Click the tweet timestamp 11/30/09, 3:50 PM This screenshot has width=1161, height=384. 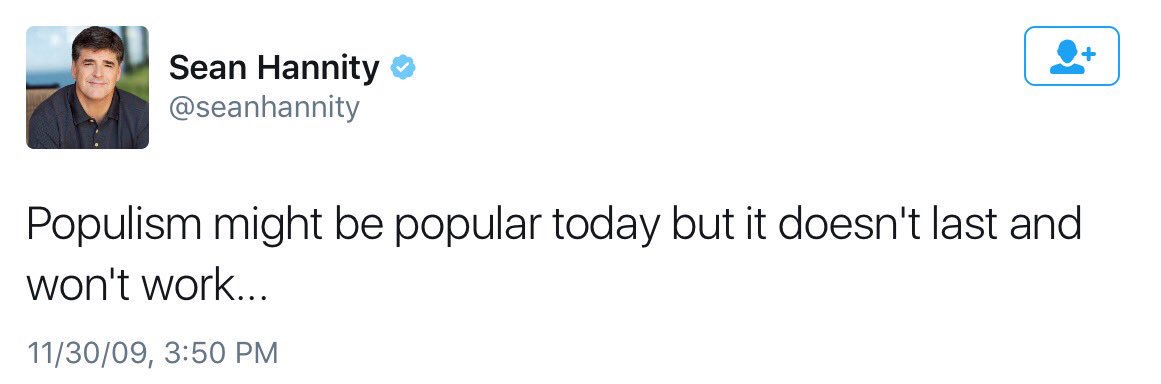153,352
